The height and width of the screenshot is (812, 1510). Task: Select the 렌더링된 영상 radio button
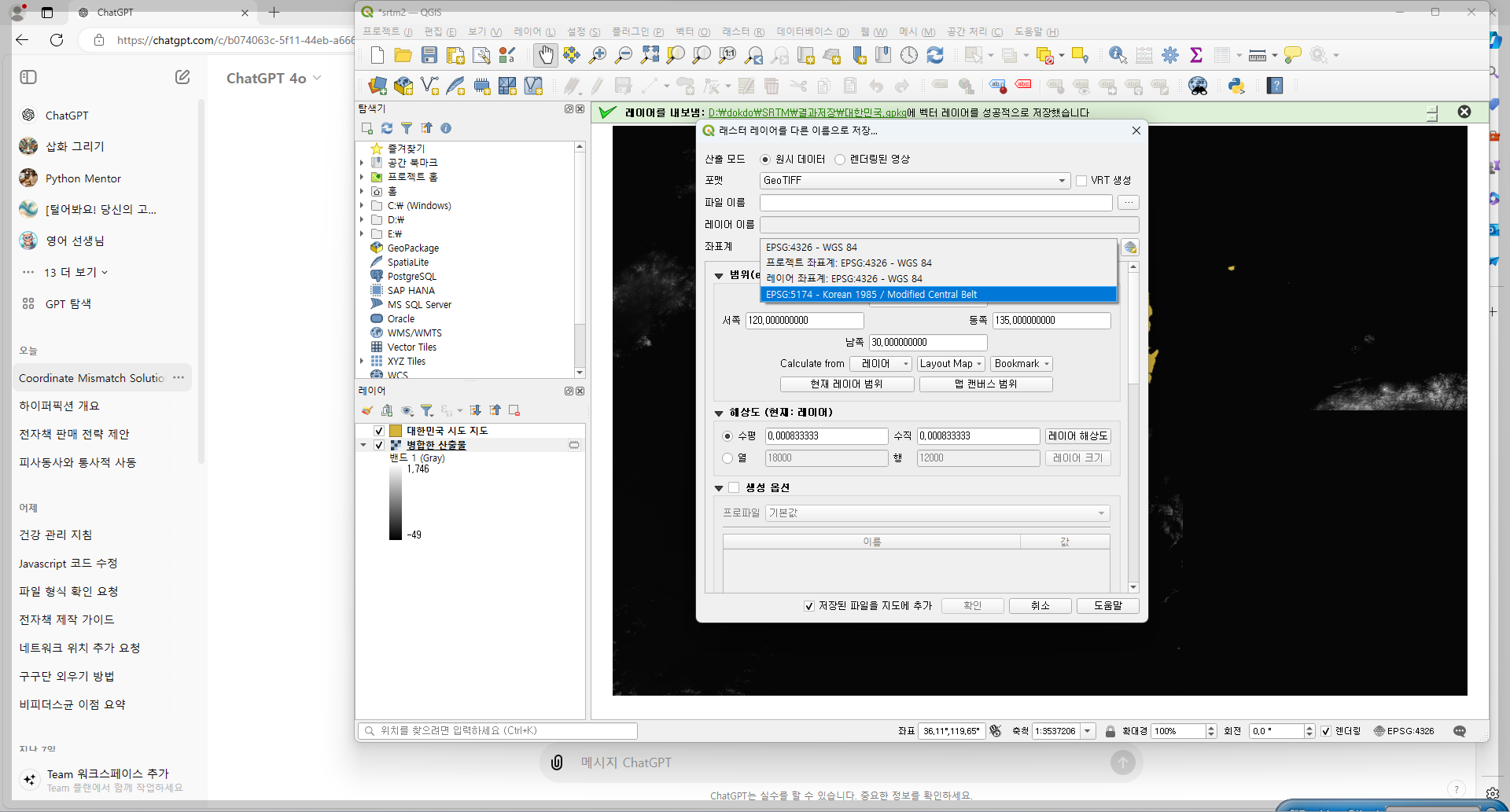coord(840,160)
